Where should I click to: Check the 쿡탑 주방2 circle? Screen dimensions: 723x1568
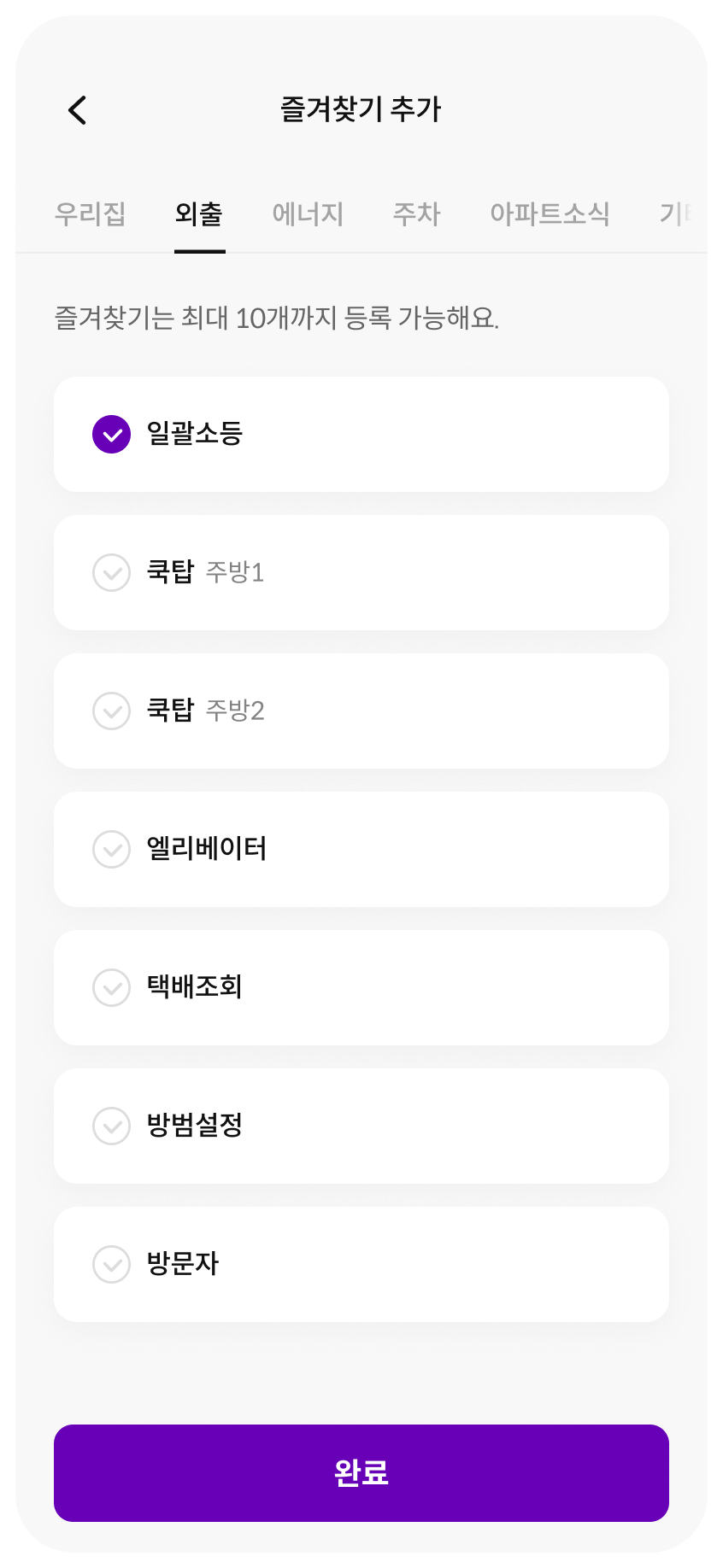(x=111, y=711)
